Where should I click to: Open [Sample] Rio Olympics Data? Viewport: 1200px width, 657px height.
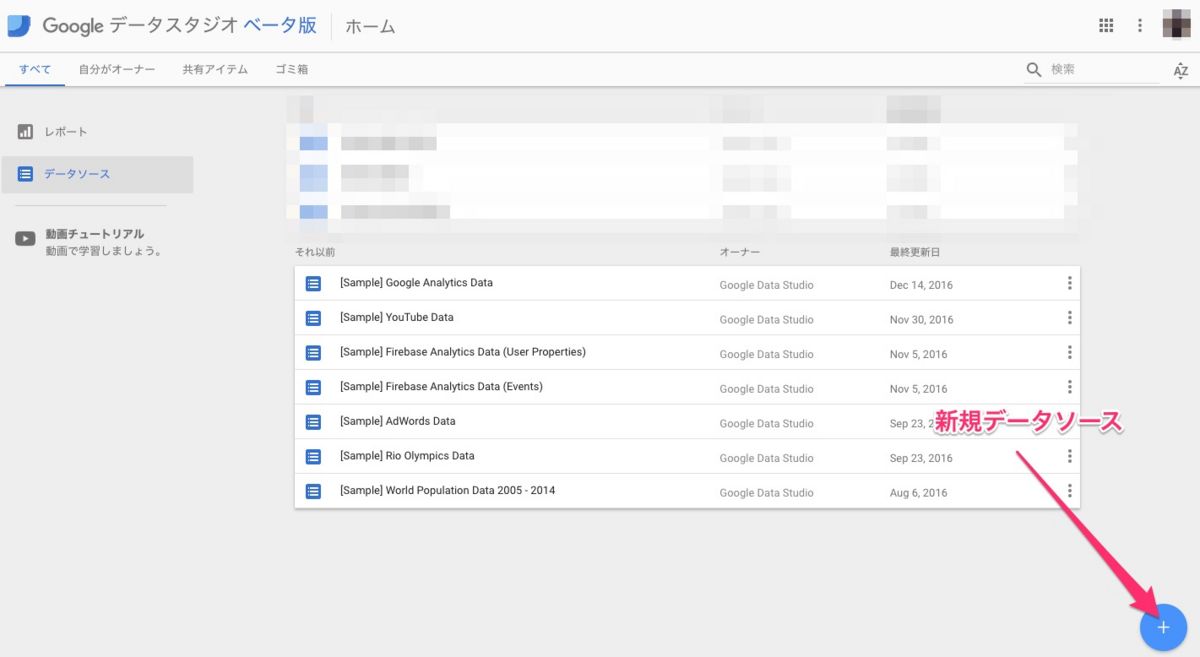click(407, 456)
